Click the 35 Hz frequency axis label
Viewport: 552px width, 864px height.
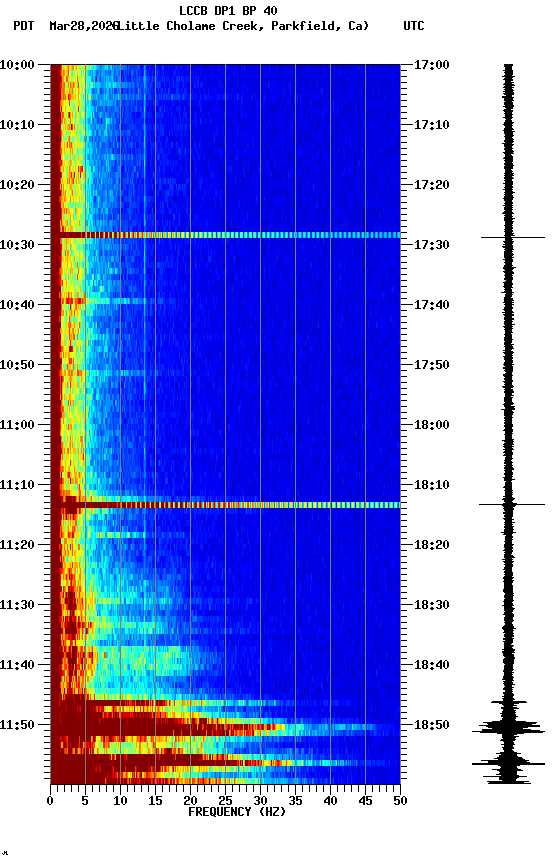click(x=295, y=801)
